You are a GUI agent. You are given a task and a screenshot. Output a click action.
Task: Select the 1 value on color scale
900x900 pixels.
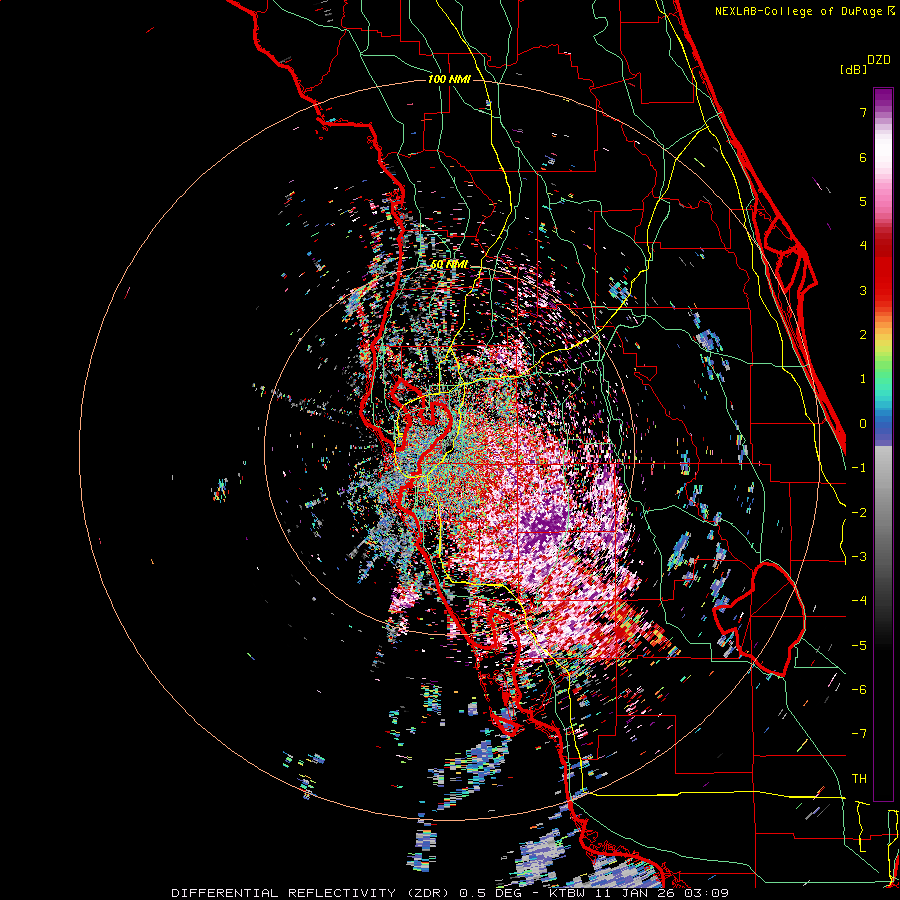tap(863, 379)
